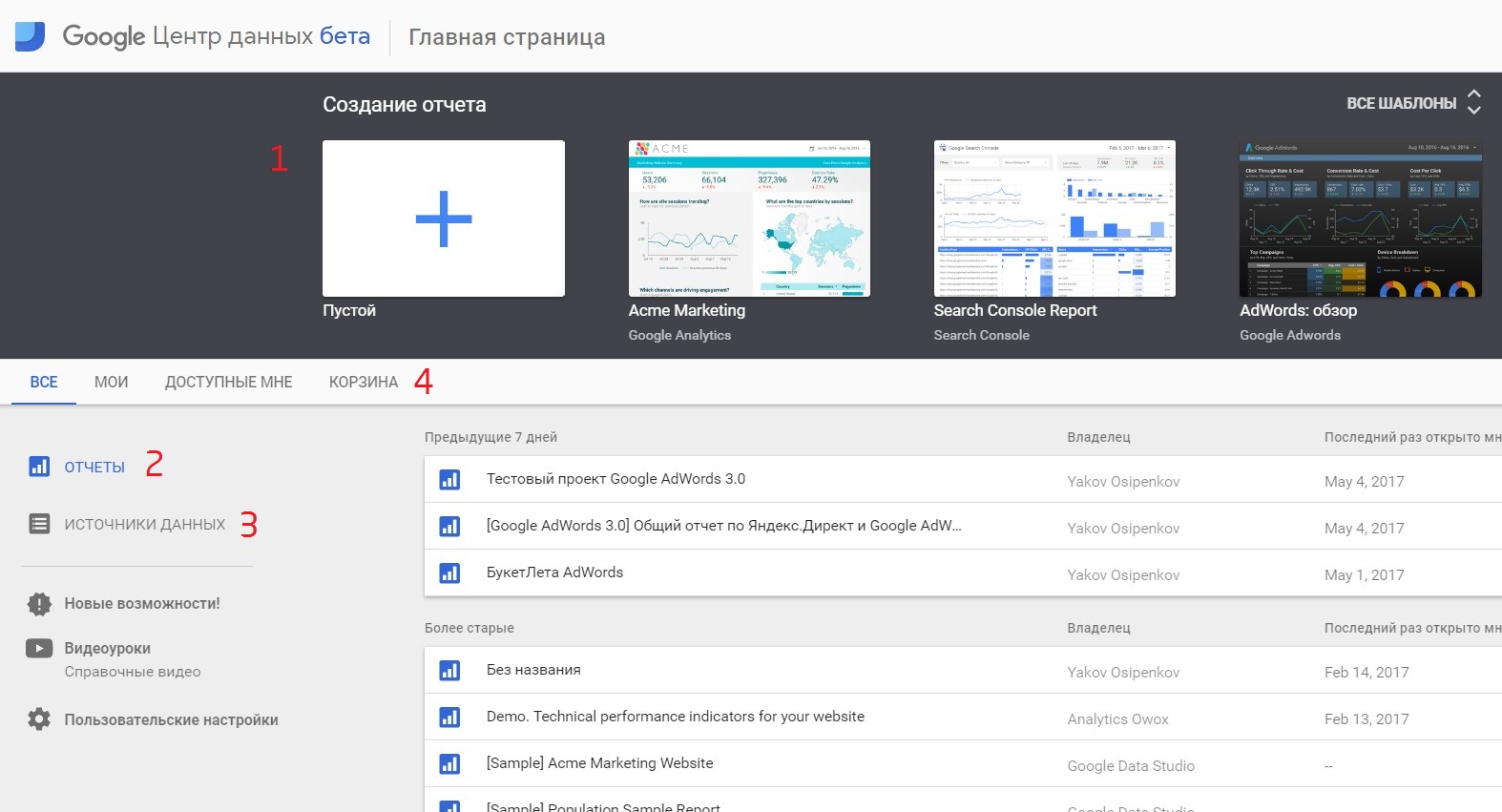
Task: Switch to the ДОСТУПНЫЕ МНЕ tab
Action: 229,382
